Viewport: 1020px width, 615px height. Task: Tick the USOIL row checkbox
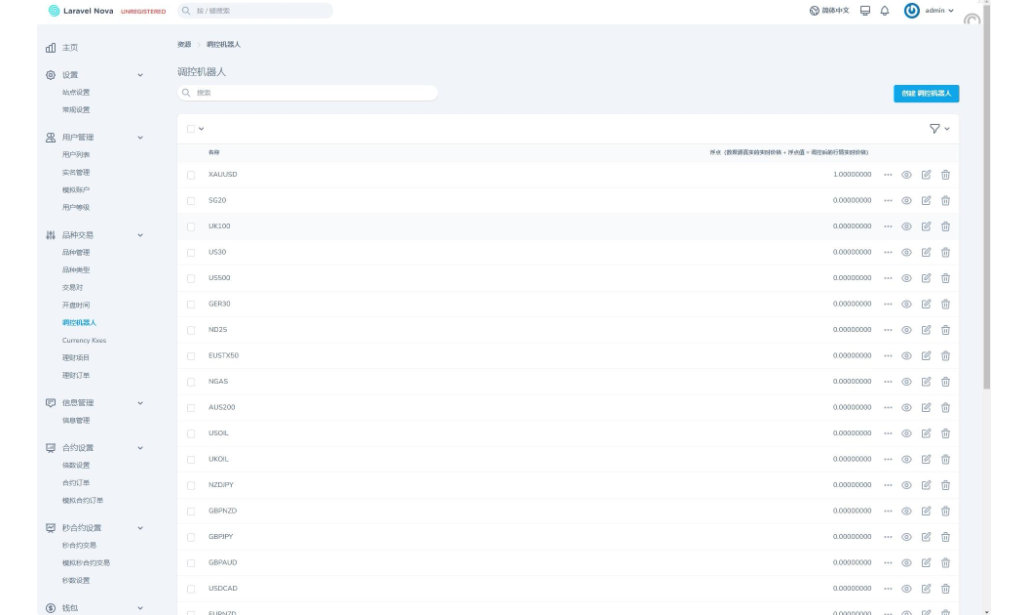point(191,434)
